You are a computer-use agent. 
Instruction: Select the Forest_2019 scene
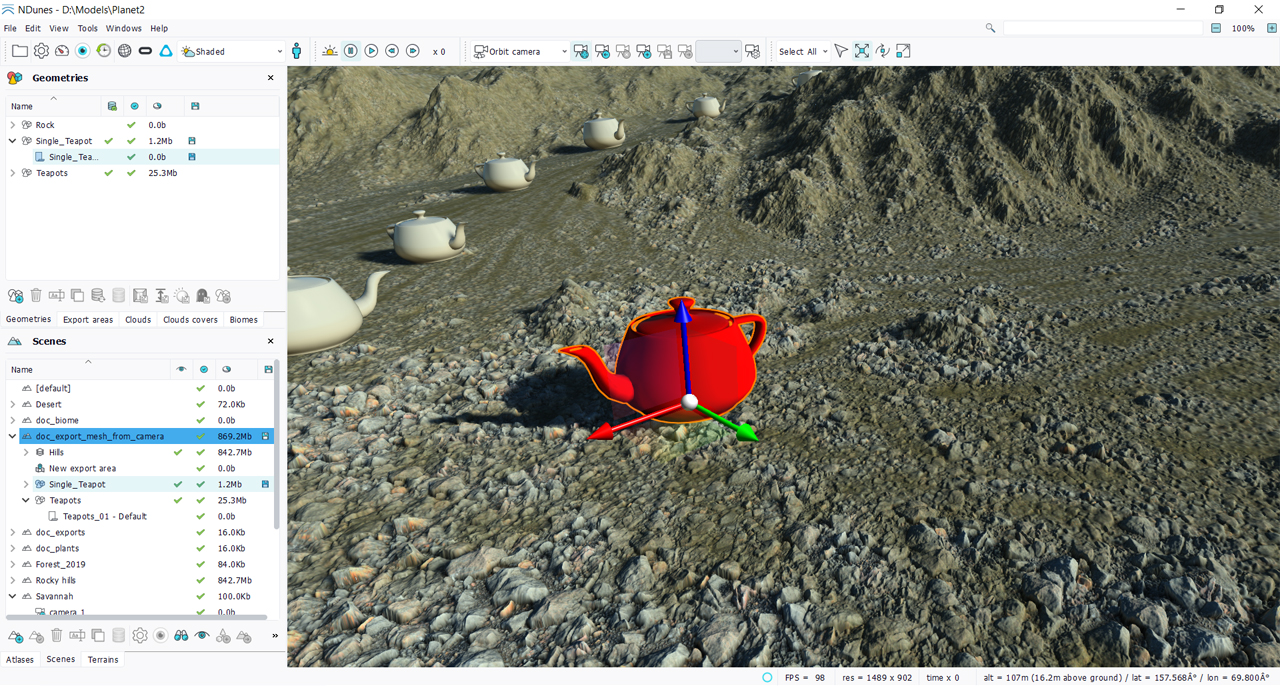[x=60, y=564]
